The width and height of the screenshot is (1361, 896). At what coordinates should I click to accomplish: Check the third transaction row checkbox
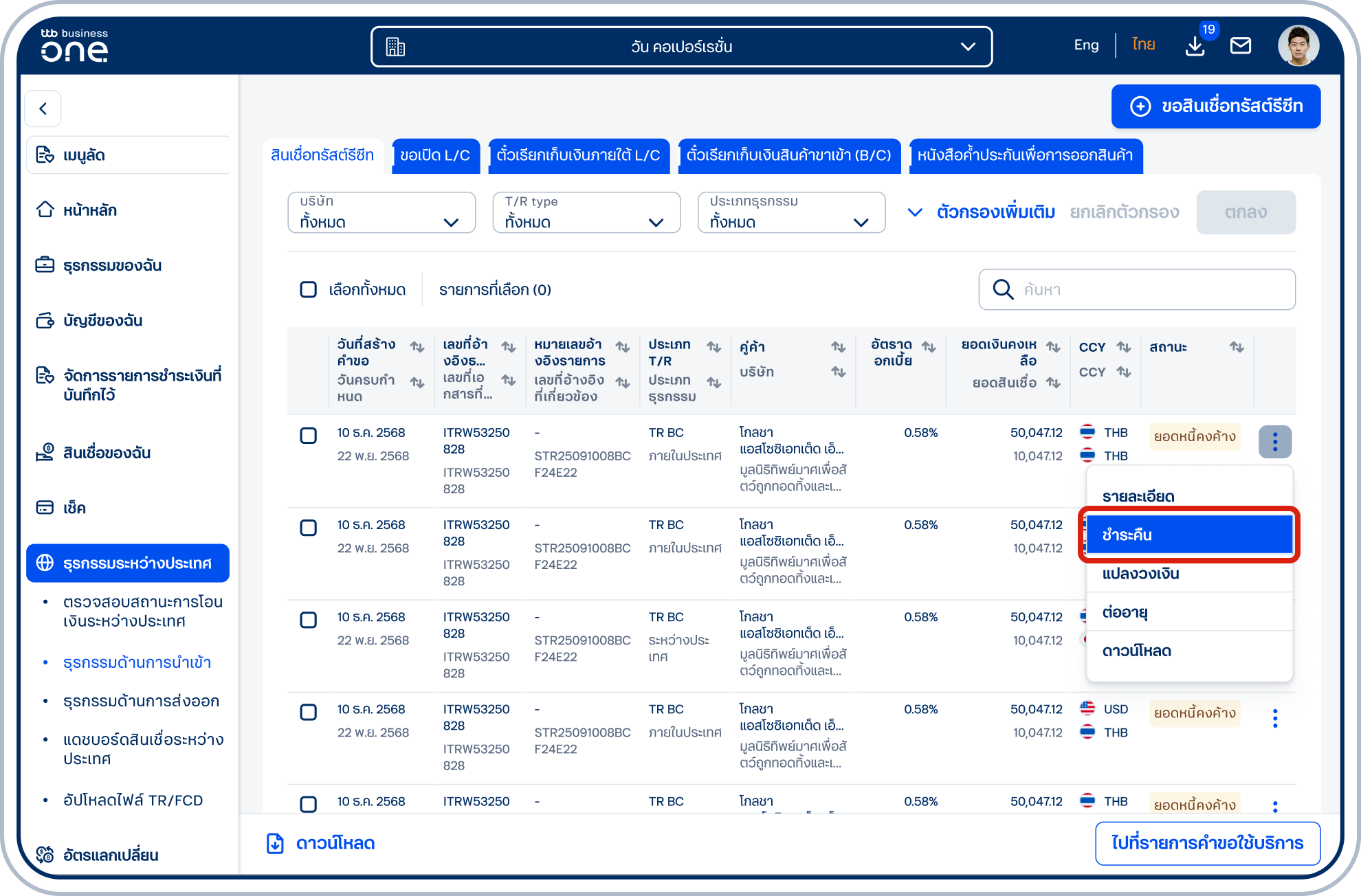coord(309,620)
